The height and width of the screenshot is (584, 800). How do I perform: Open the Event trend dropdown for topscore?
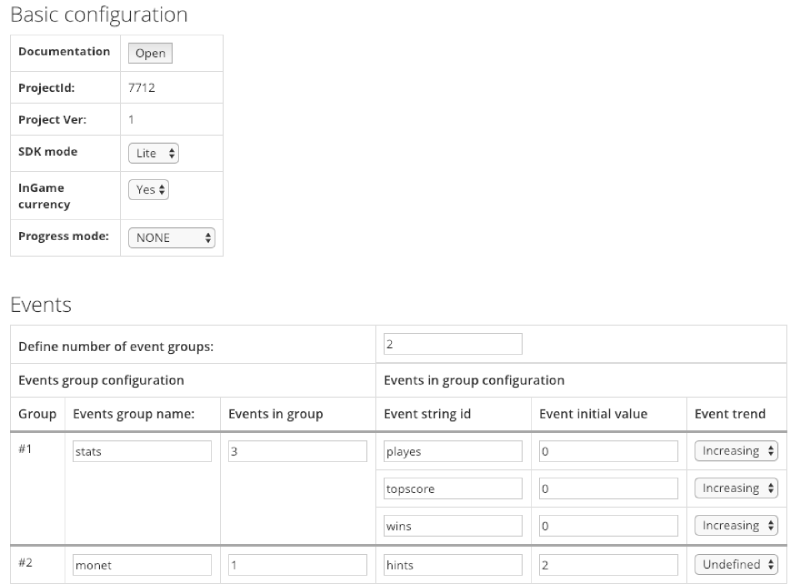pyautogui.click(x=736, y=488)
